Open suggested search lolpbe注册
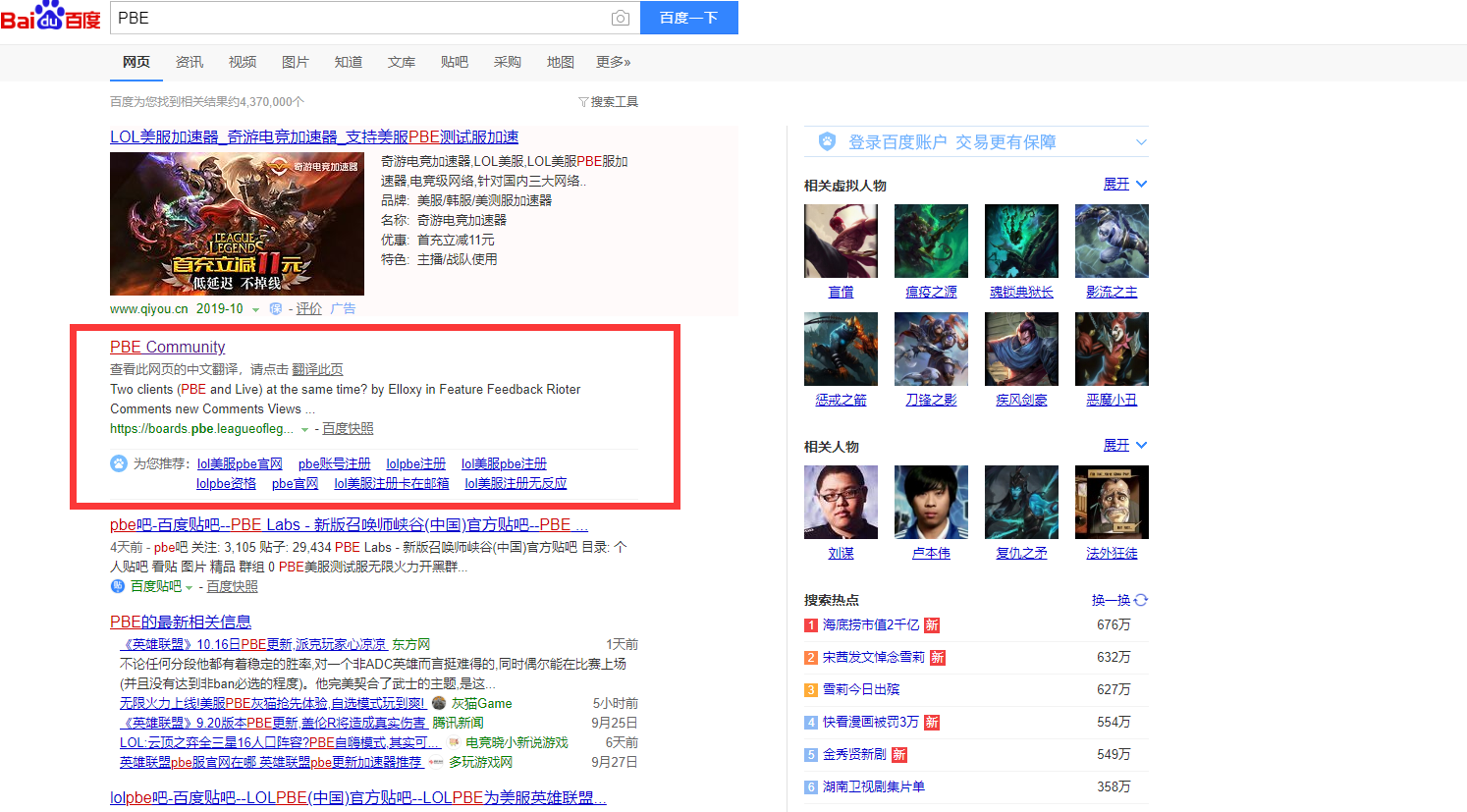 click(415, 463)
